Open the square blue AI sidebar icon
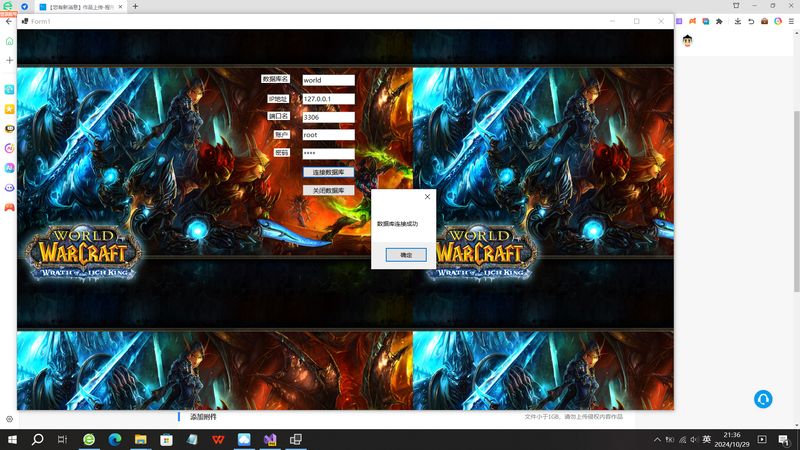This screenshot has height=450, width=800. [x=9, y=168]
